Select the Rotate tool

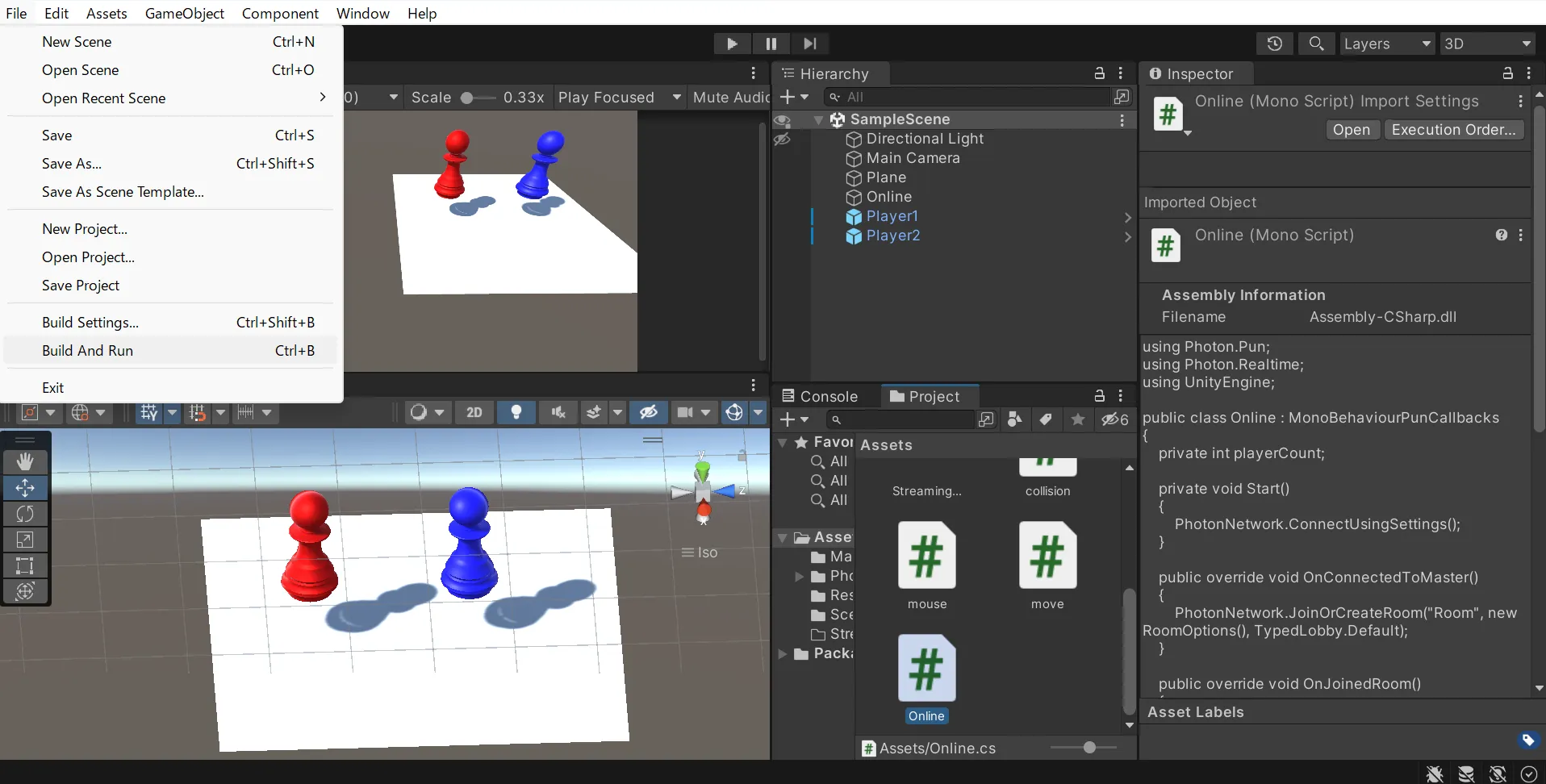pyautogui.click(x=25, y=513)
